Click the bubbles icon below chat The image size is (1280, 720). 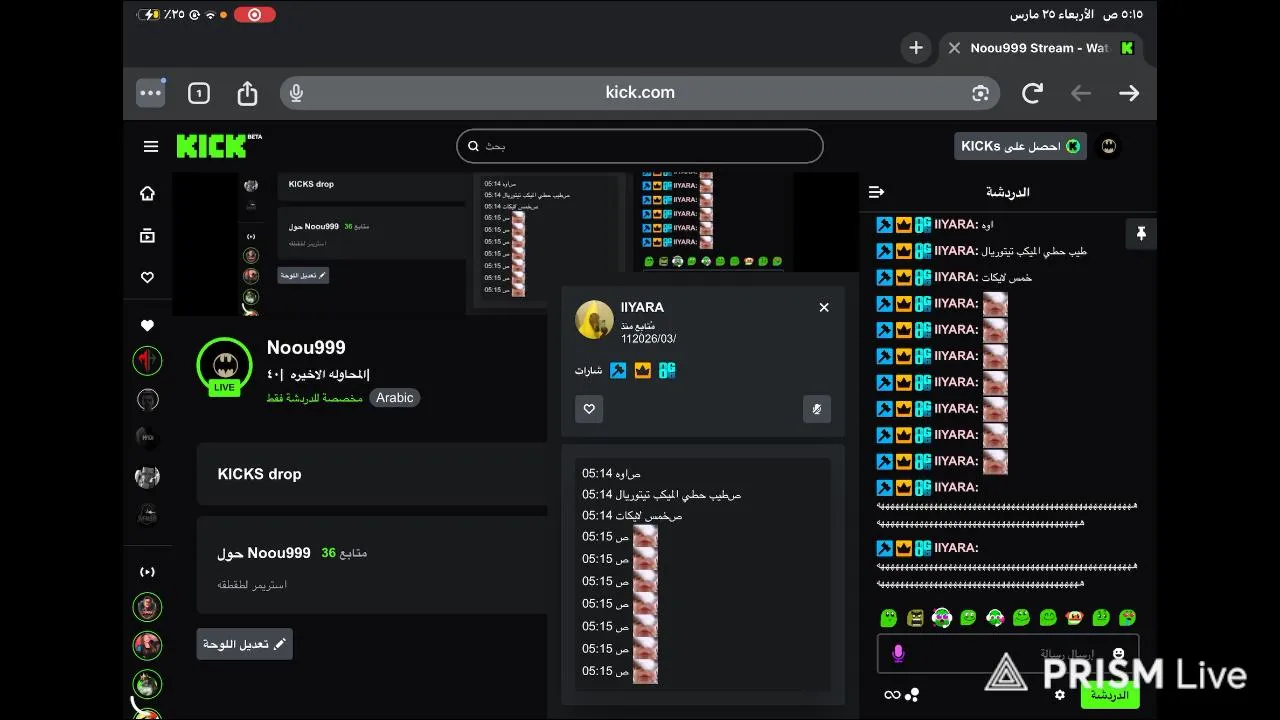click(x=913, y=695)
